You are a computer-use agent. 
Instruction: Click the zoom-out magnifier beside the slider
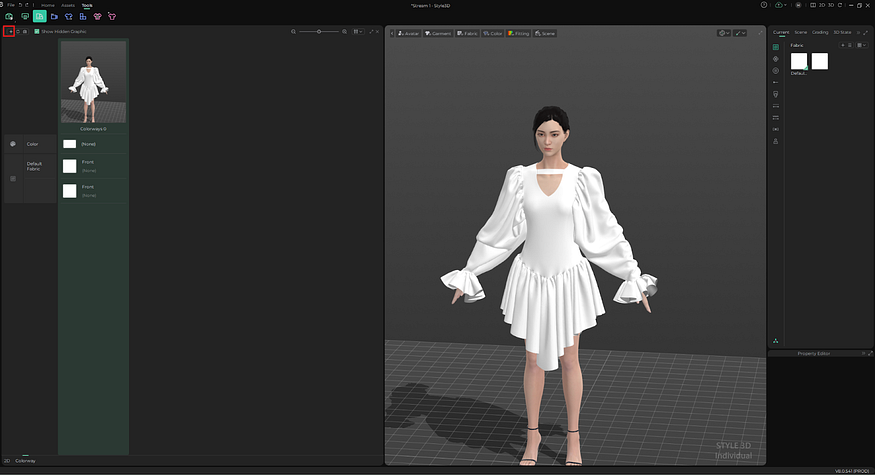tap(294, 32)
